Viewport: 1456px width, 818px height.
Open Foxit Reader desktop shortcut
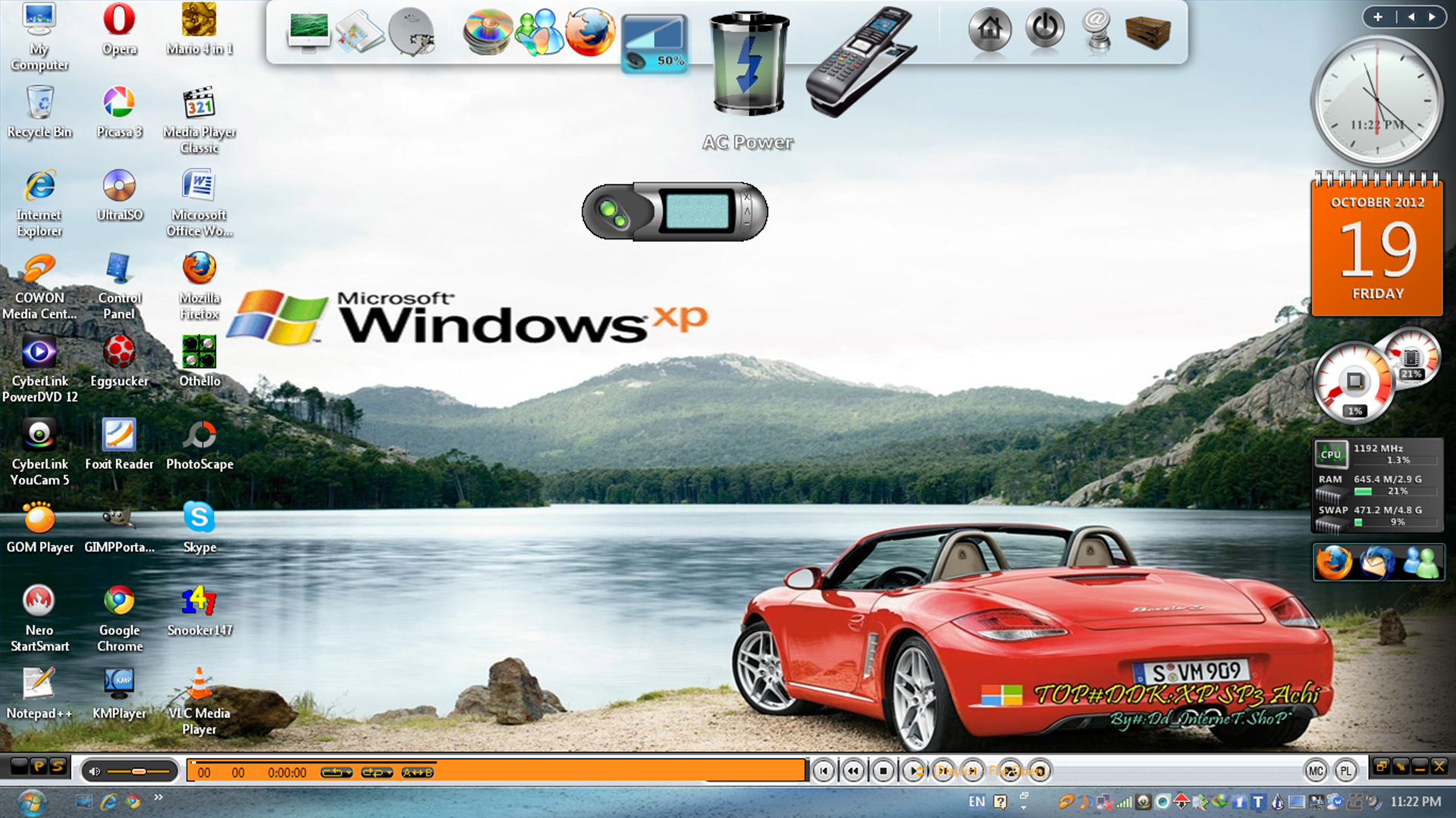click(119, 444)
